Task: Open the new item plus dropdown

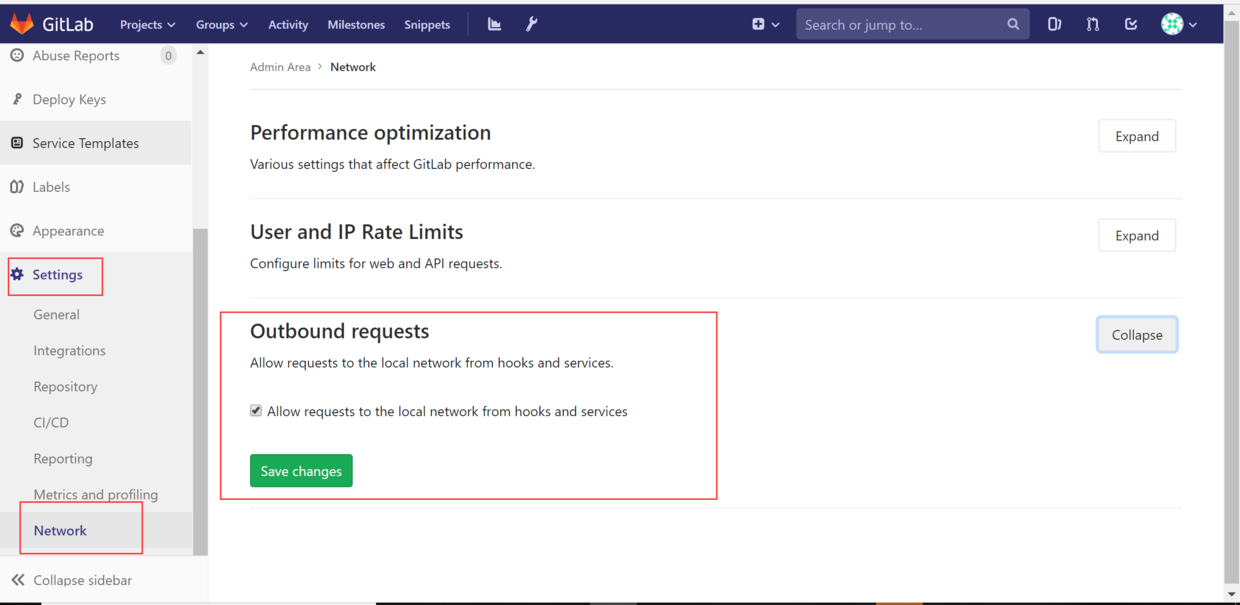Action: [x=765, y=24]
